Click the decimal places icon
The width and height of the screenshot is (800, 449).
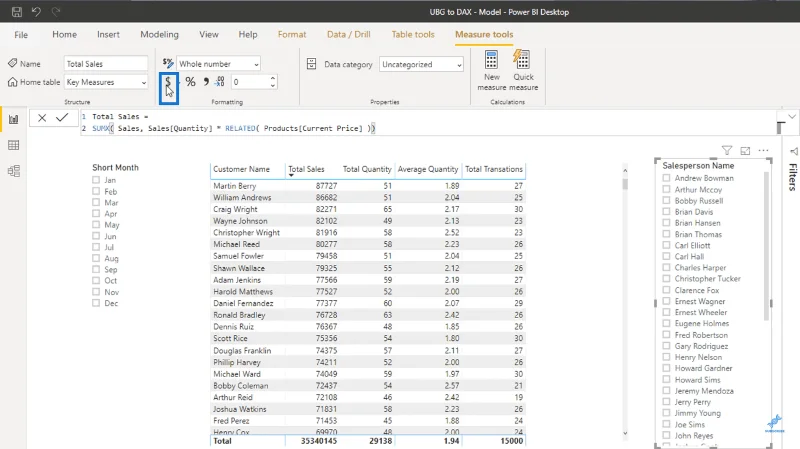pos(220,82)
